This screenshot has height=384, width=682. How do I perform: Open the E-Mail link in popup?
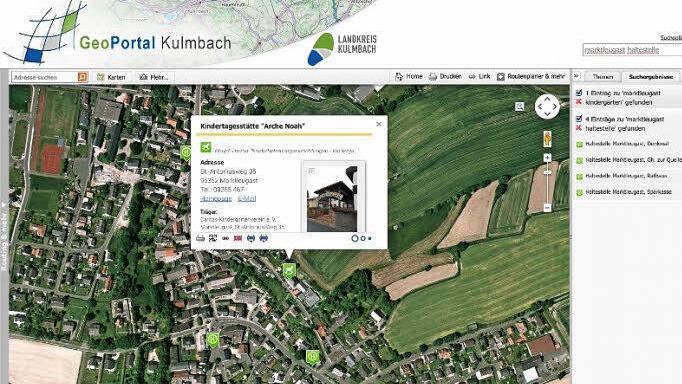pos(247,199)
